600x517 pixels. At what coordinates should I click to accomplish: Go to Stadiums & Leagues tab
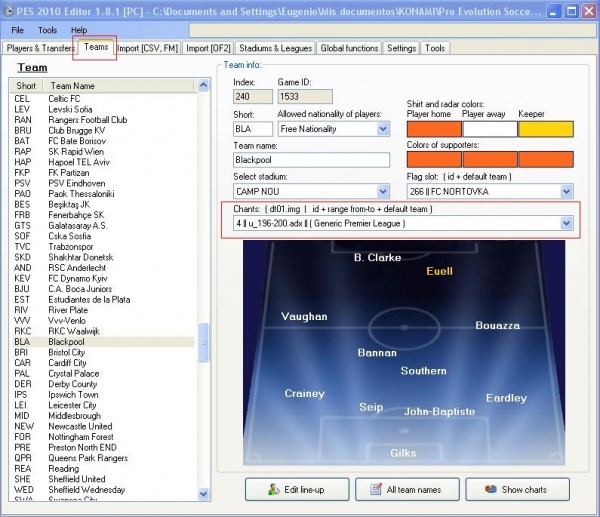pos(275,48)
